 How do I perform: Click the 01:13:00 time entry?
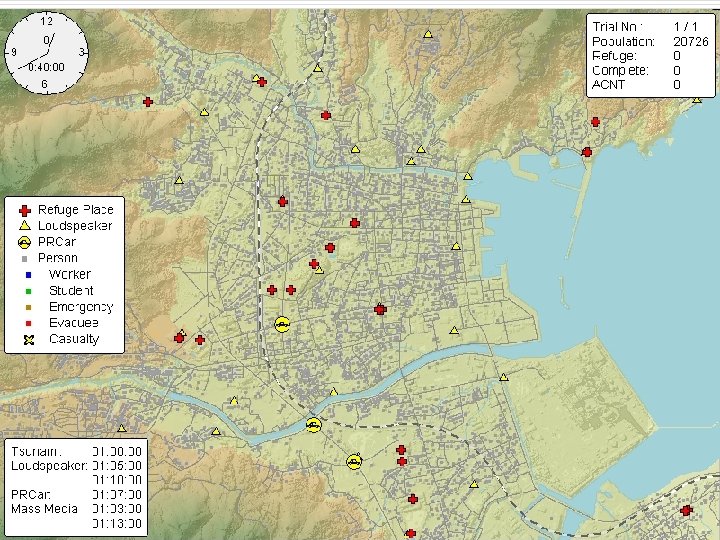117,523
